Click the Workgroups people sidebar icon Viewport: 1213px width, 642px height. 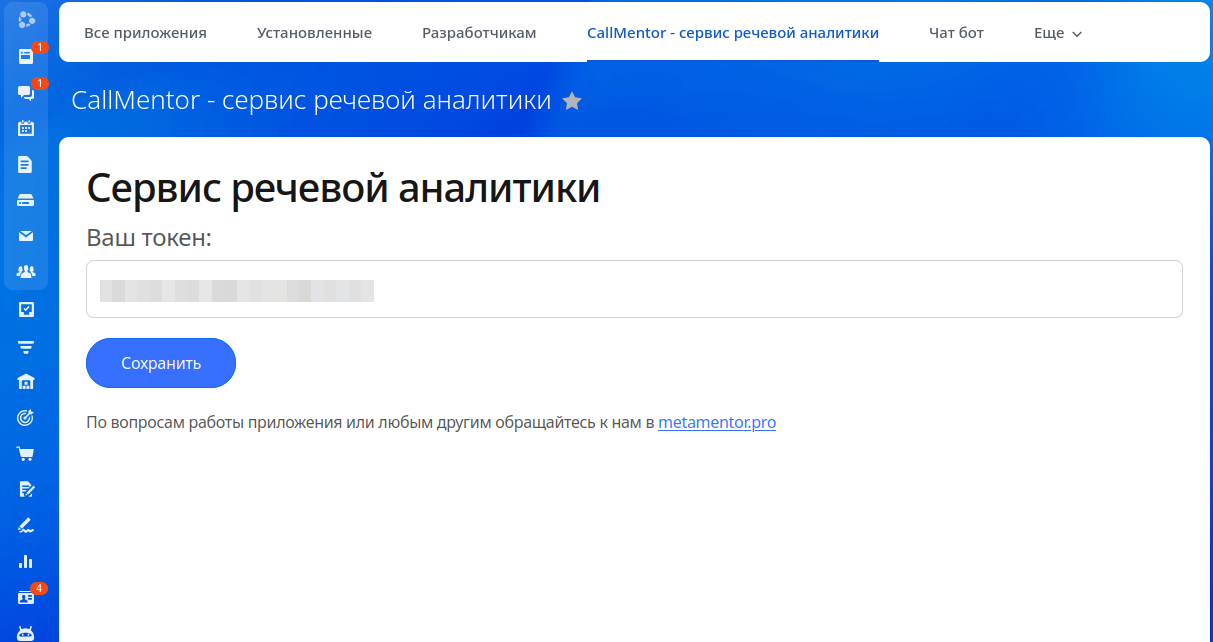pyautogui.click(x=26, y=272)
